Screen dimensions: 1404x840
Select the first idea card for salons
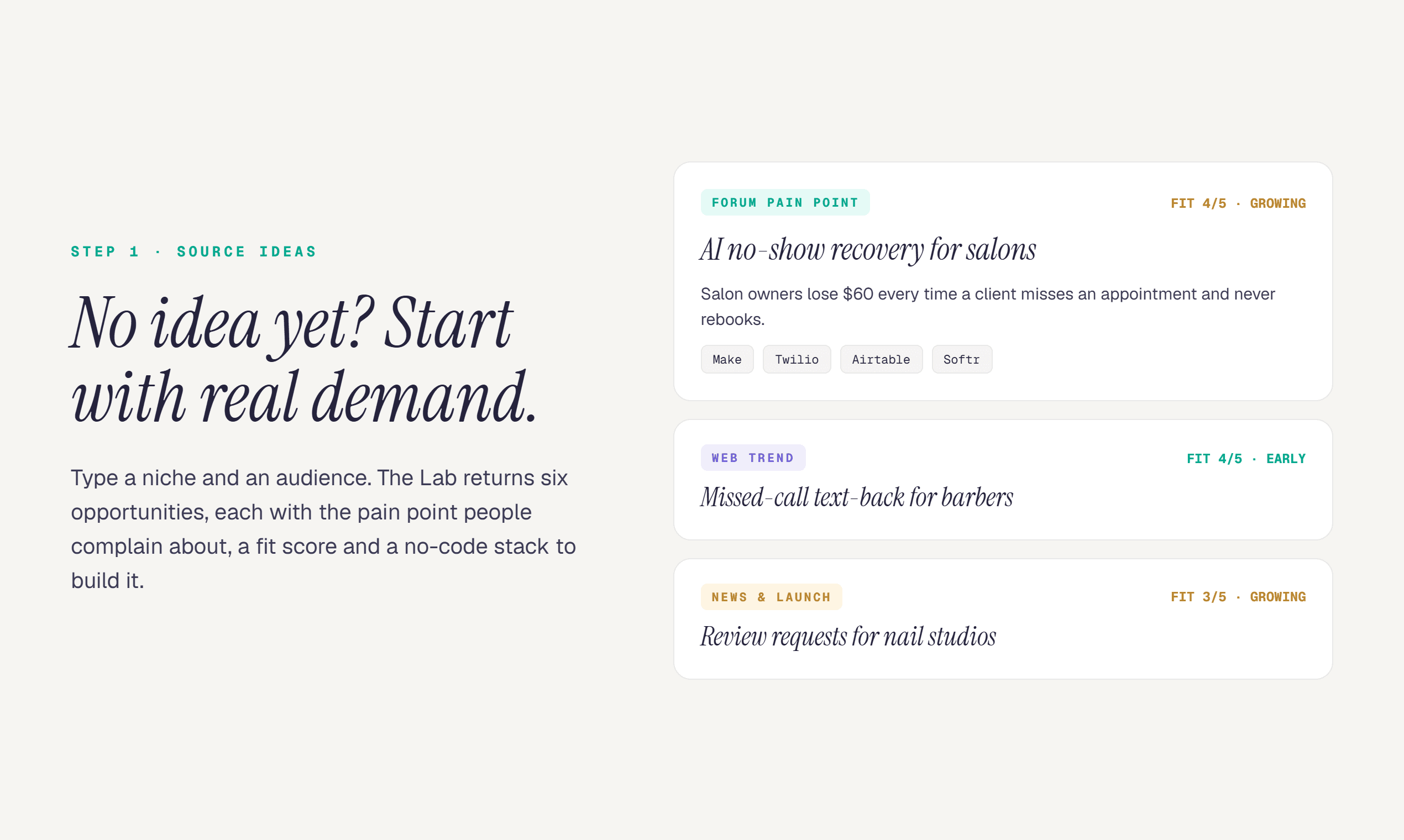(x=1003, y=281)
